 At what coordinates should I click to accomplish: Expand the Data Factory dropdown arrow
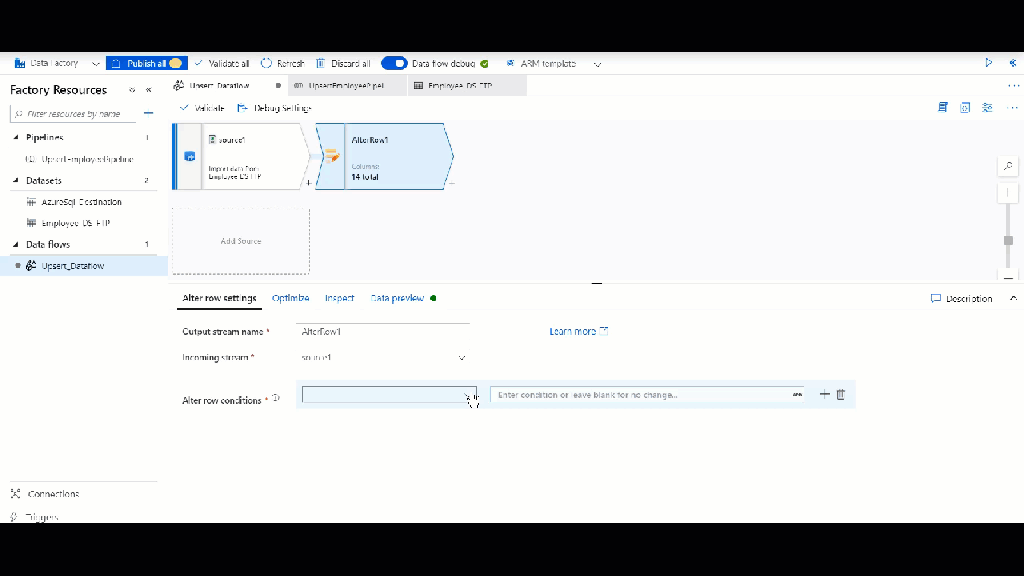[95, 64]
